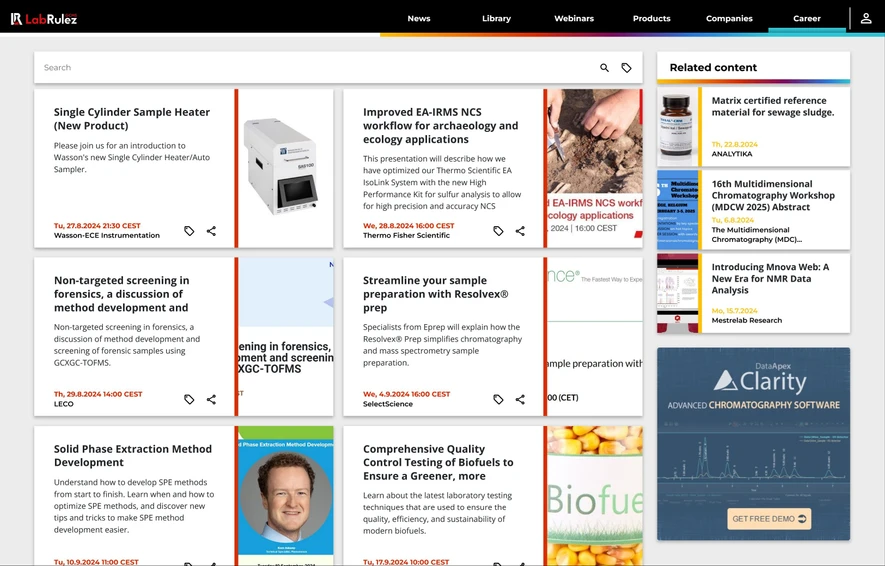Click the Multidimensional Workshop blue thumbnail

click(677, 210)
